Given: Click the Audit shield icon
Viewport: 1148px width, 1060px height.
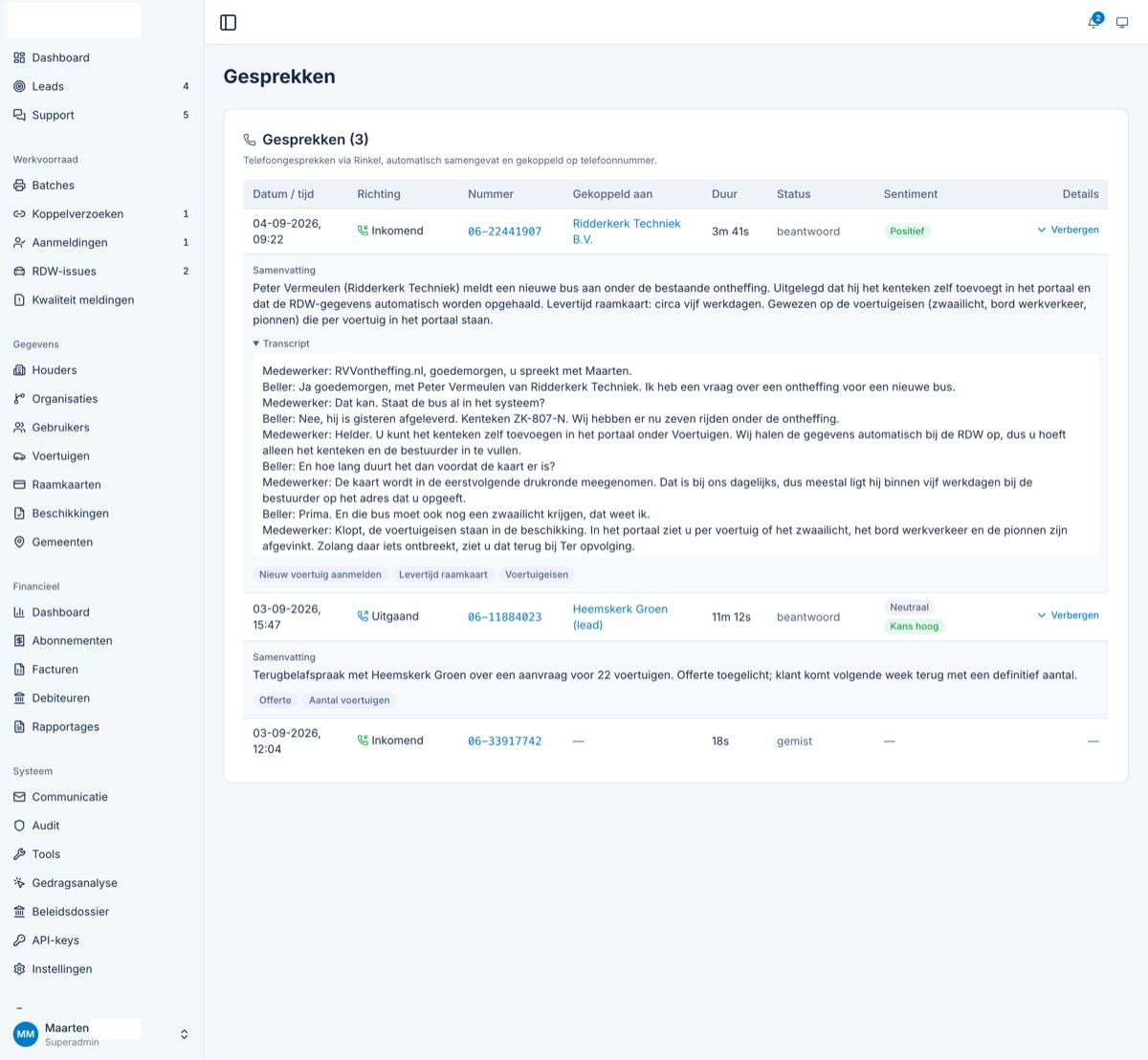Looking at the screenshot, I should pyautogui.click(x=19, y=826).
